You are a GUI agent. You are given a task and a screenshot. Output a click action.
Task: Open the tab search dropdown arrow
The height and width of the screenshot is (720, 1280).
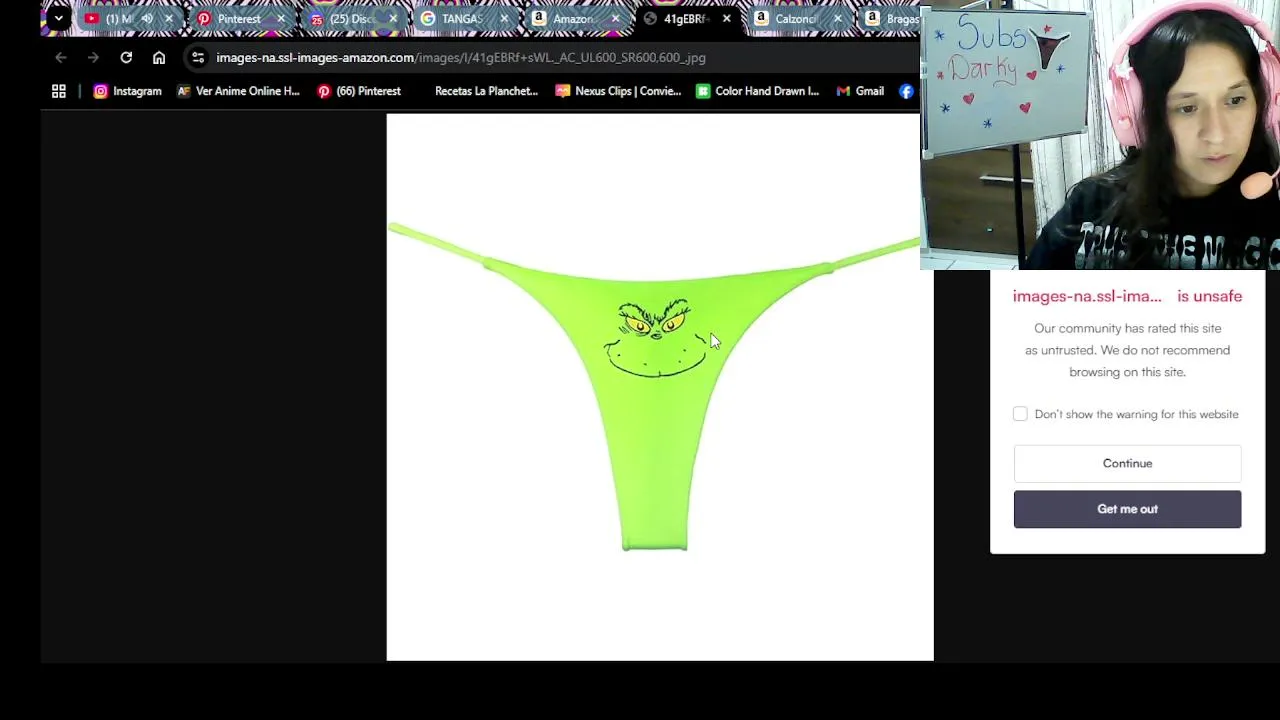pyautogui.click(x=59, y=18)
